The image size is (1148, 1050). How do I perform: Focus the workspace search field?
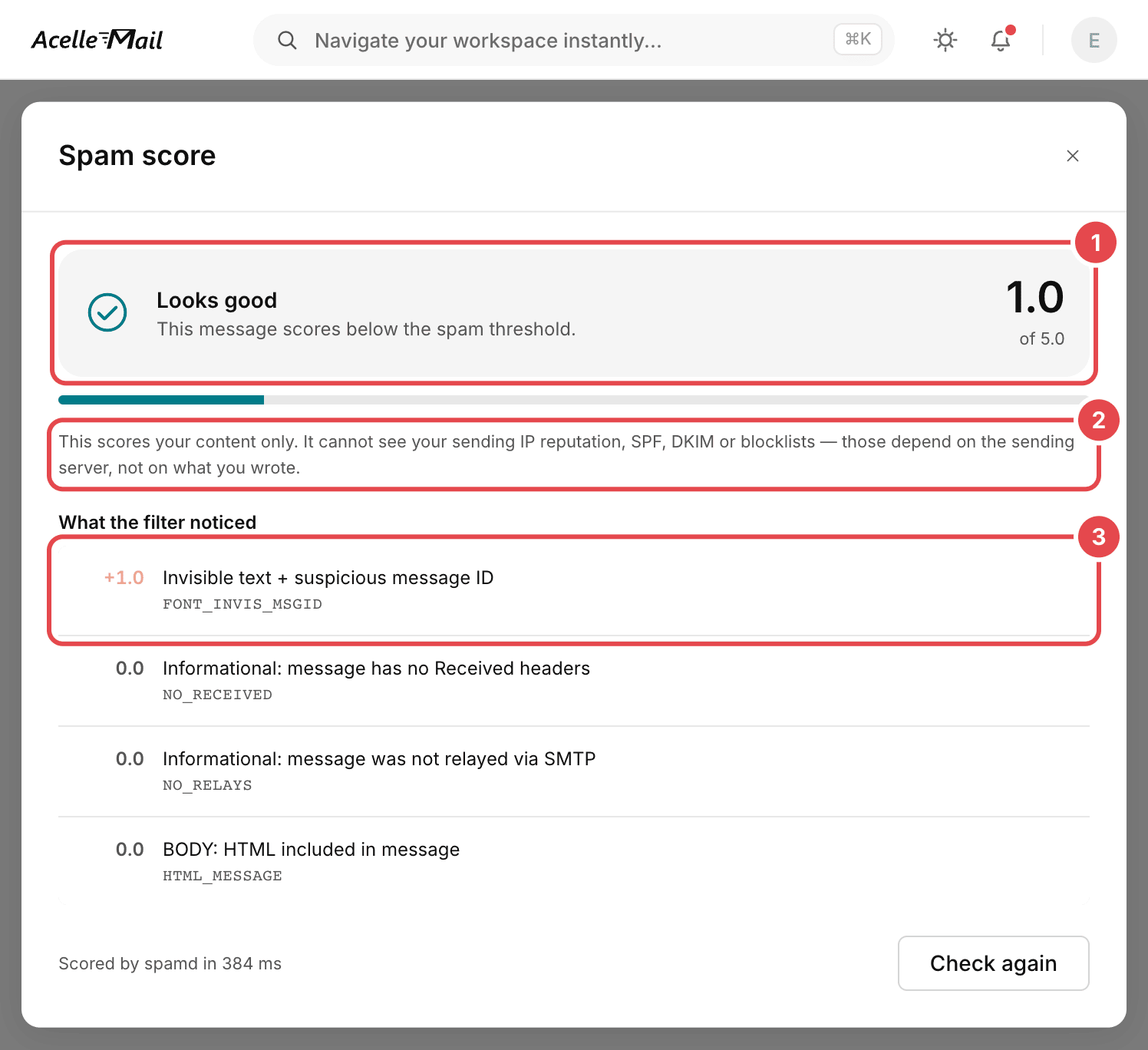573,40
